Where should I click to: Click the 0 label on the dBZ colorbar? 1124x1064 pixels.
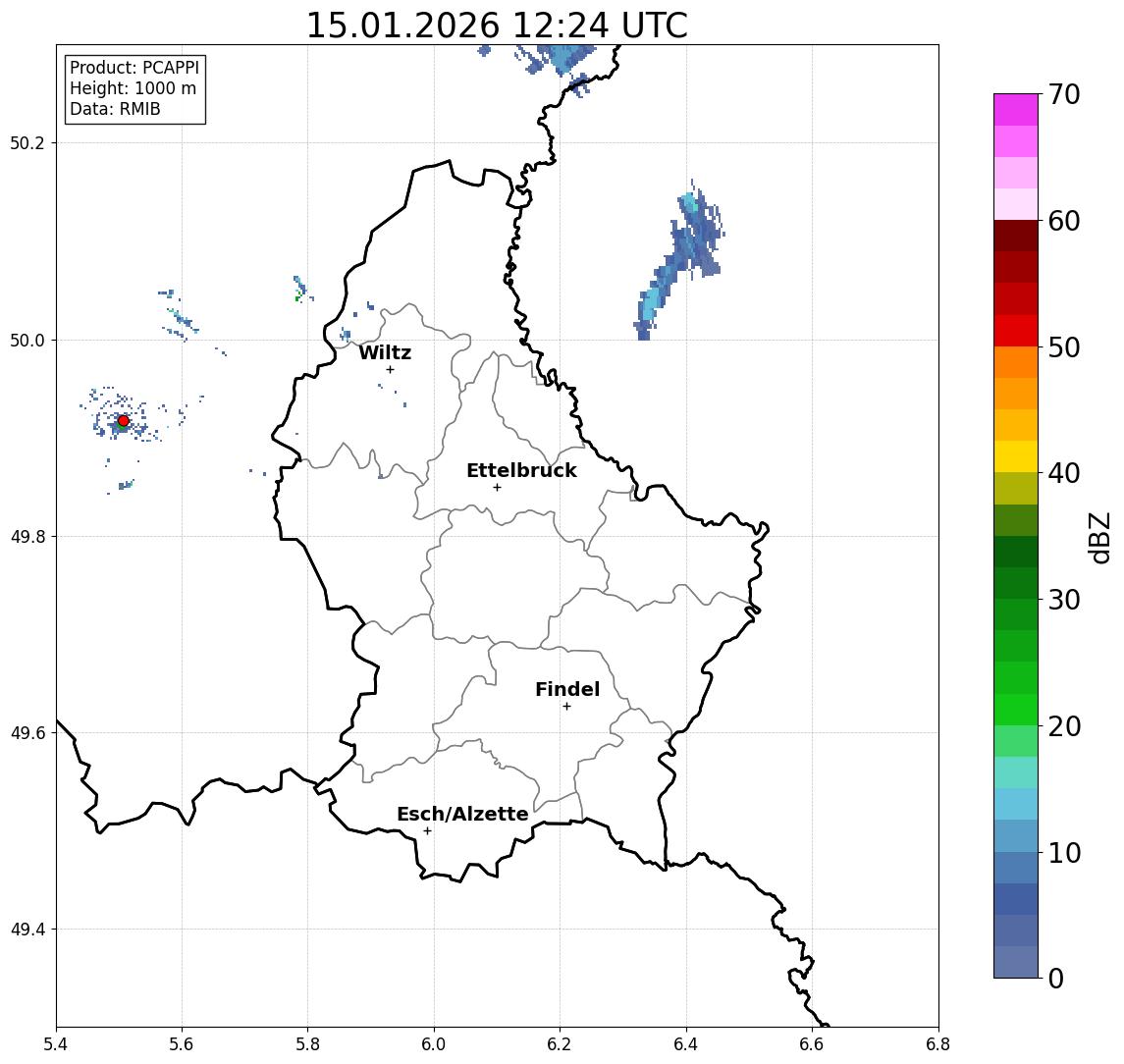1056,978
